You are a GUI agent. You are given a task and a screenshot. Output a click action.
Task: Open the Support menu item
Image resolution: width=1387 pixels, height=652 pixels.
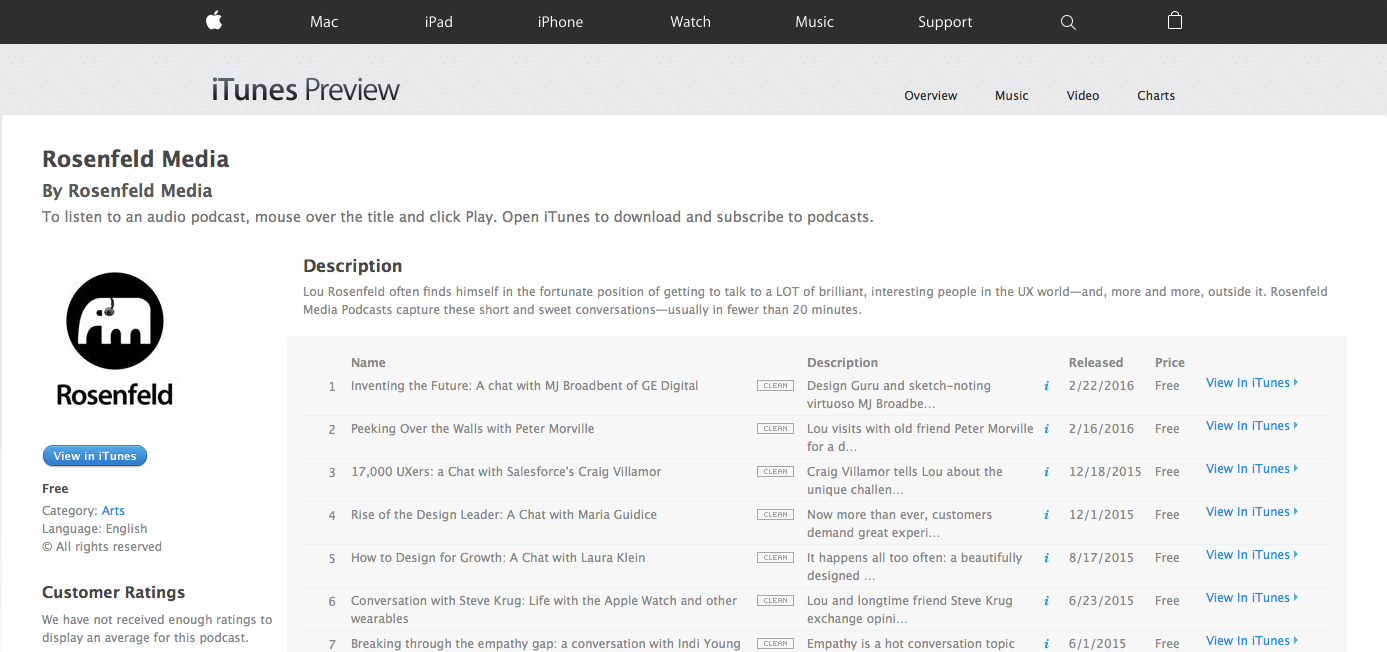[x=944, y=21]
